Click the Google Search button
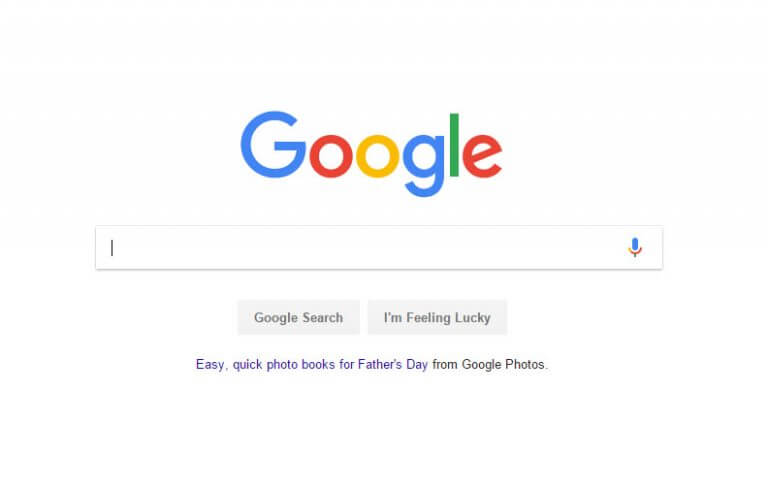 point(299,318)
